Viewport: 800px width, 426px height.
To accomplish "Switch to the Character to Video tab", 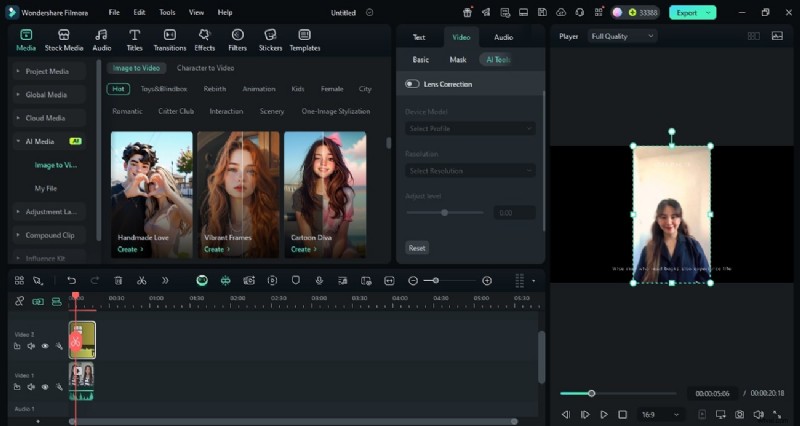I will pyautogui.click(x=205, y=68).
